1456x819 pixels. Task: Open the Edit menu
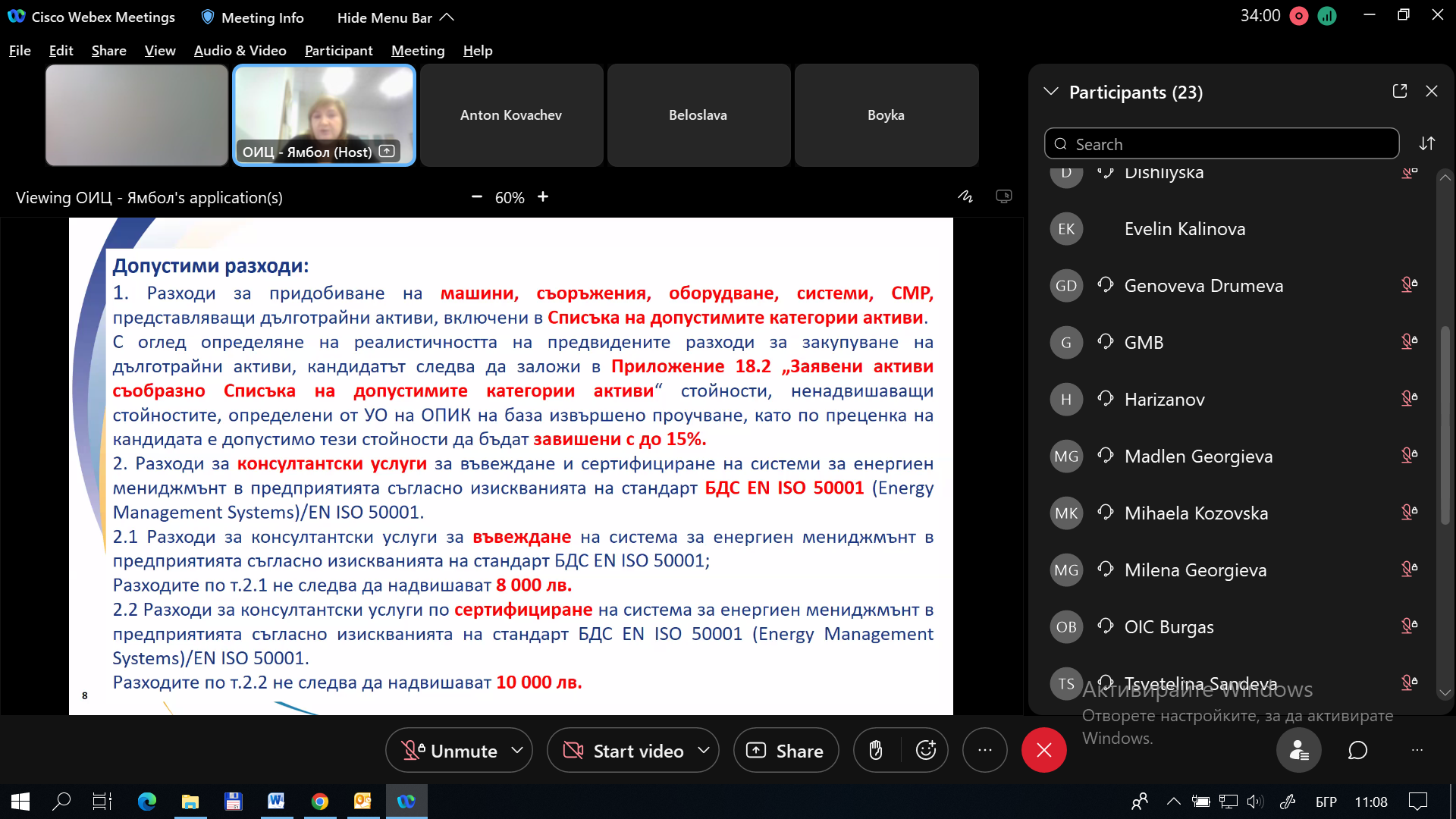point(61,50)
